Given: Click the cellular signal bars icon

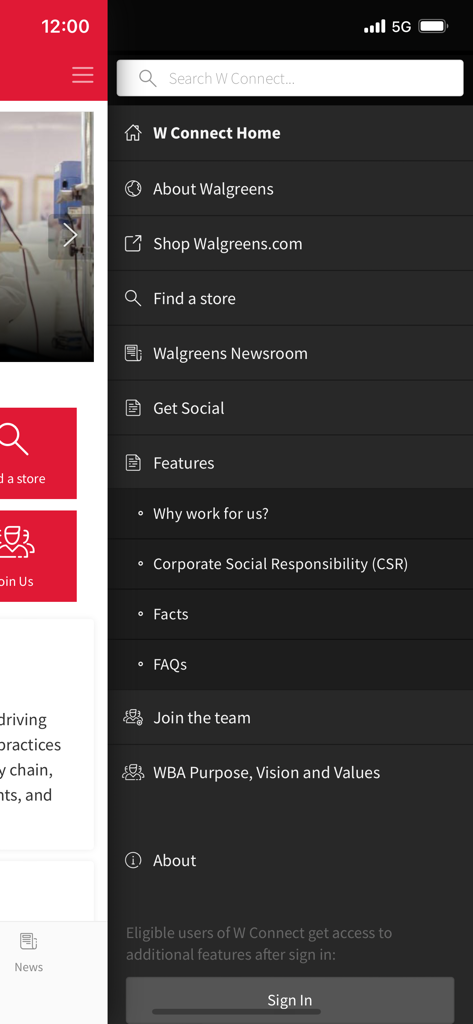Looking at the screenshot, I should [374, 26].
